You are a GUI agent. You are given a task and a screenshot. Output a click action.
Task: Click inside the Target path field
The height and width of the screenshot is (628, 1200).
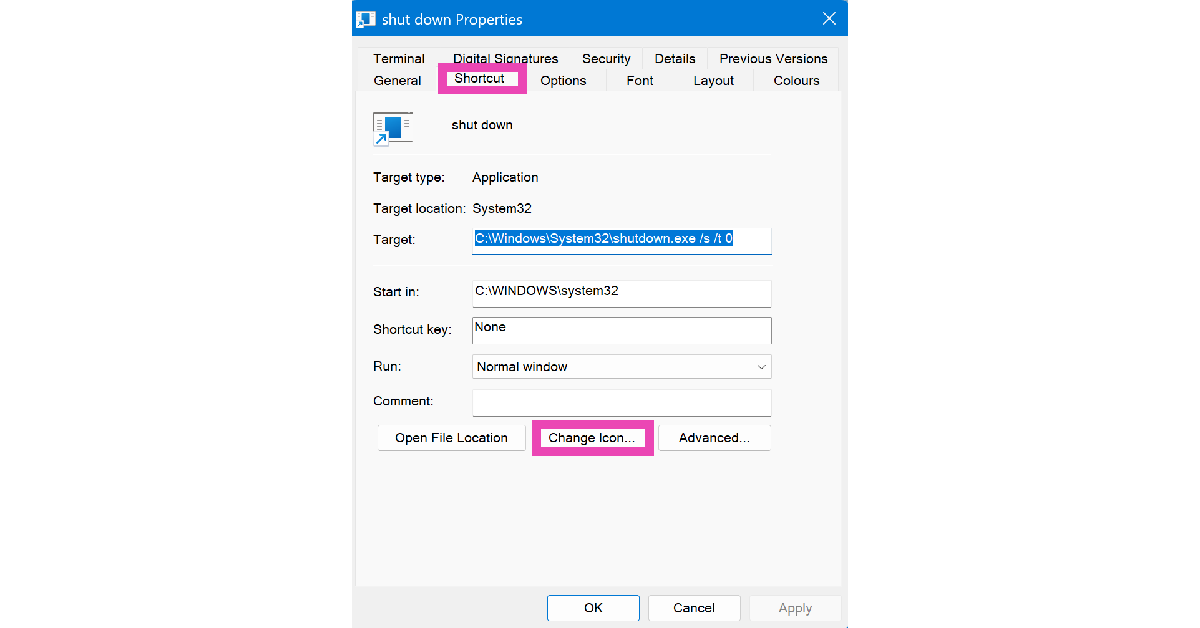coord(621,240)
